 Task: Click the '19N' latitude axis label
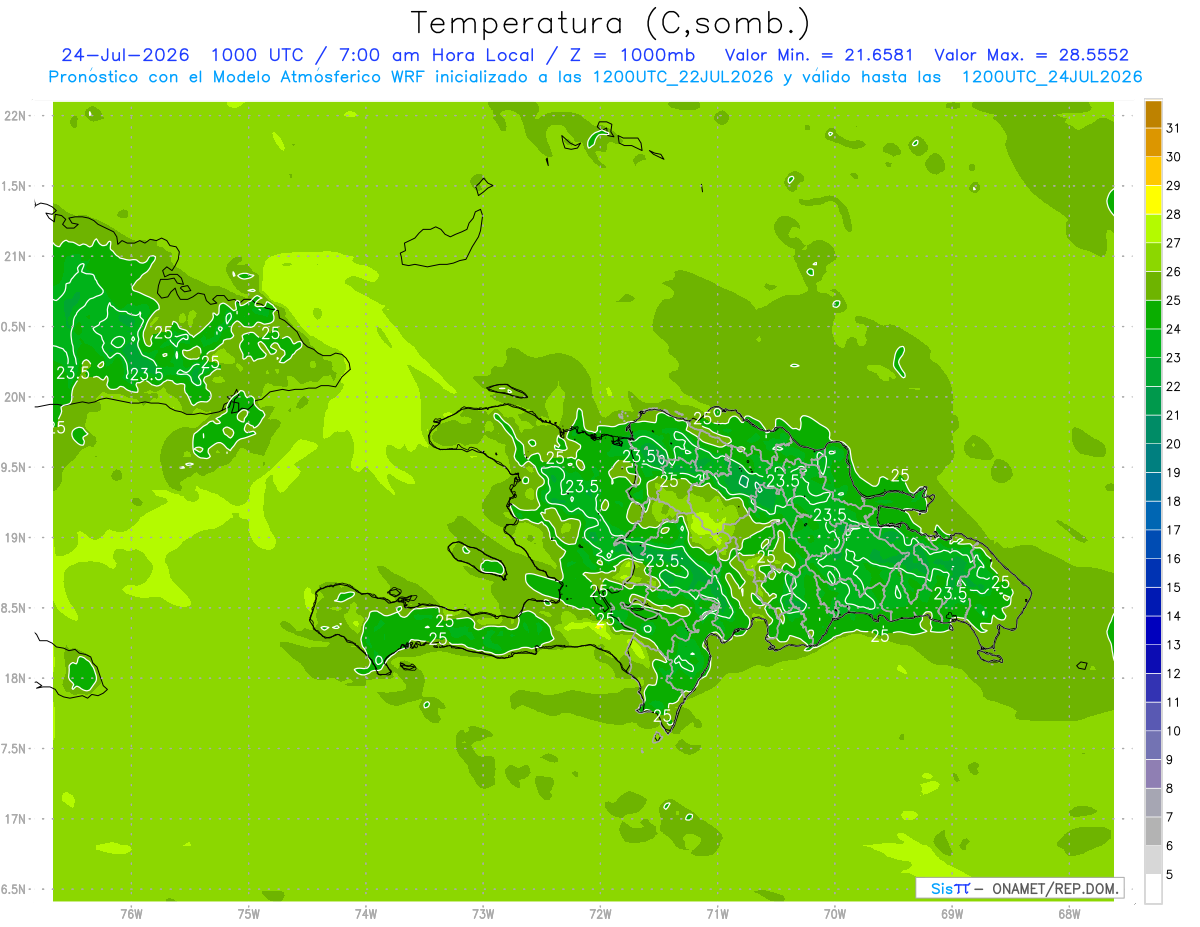(x=17, y=537)
